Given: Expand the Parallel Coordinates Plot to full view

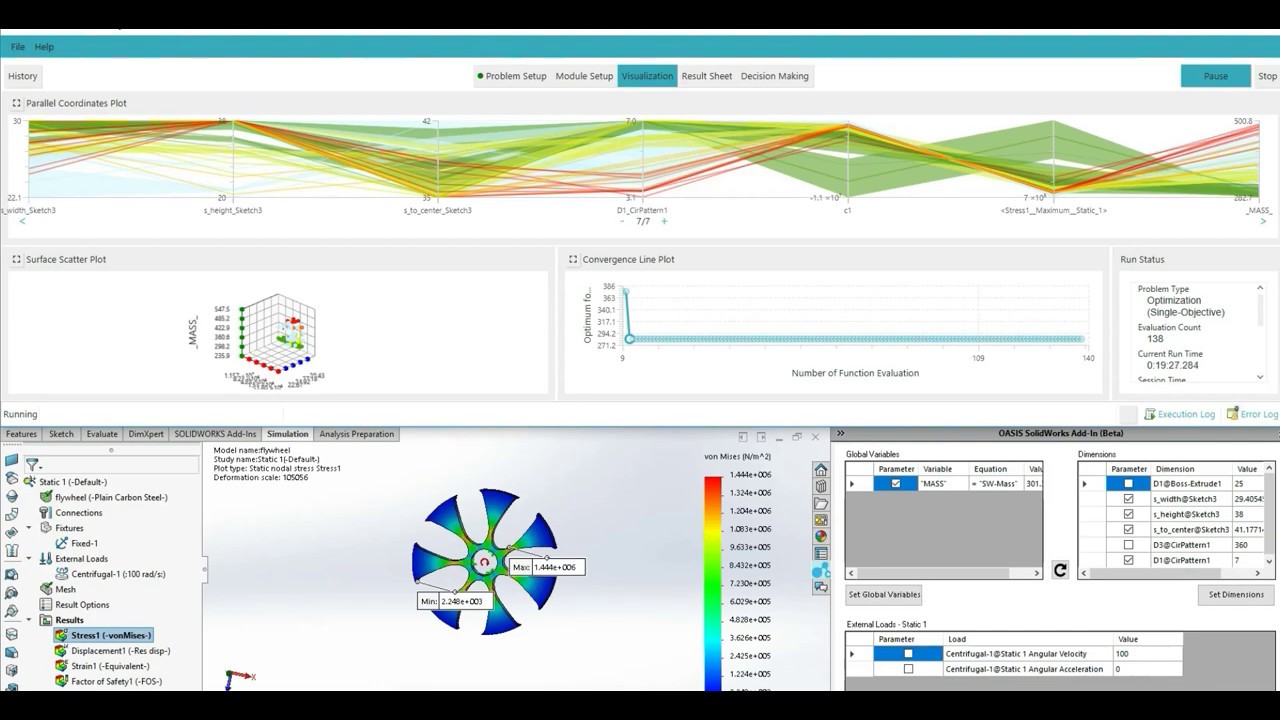Looking at the screenshot, I should (x=16, y=103).
